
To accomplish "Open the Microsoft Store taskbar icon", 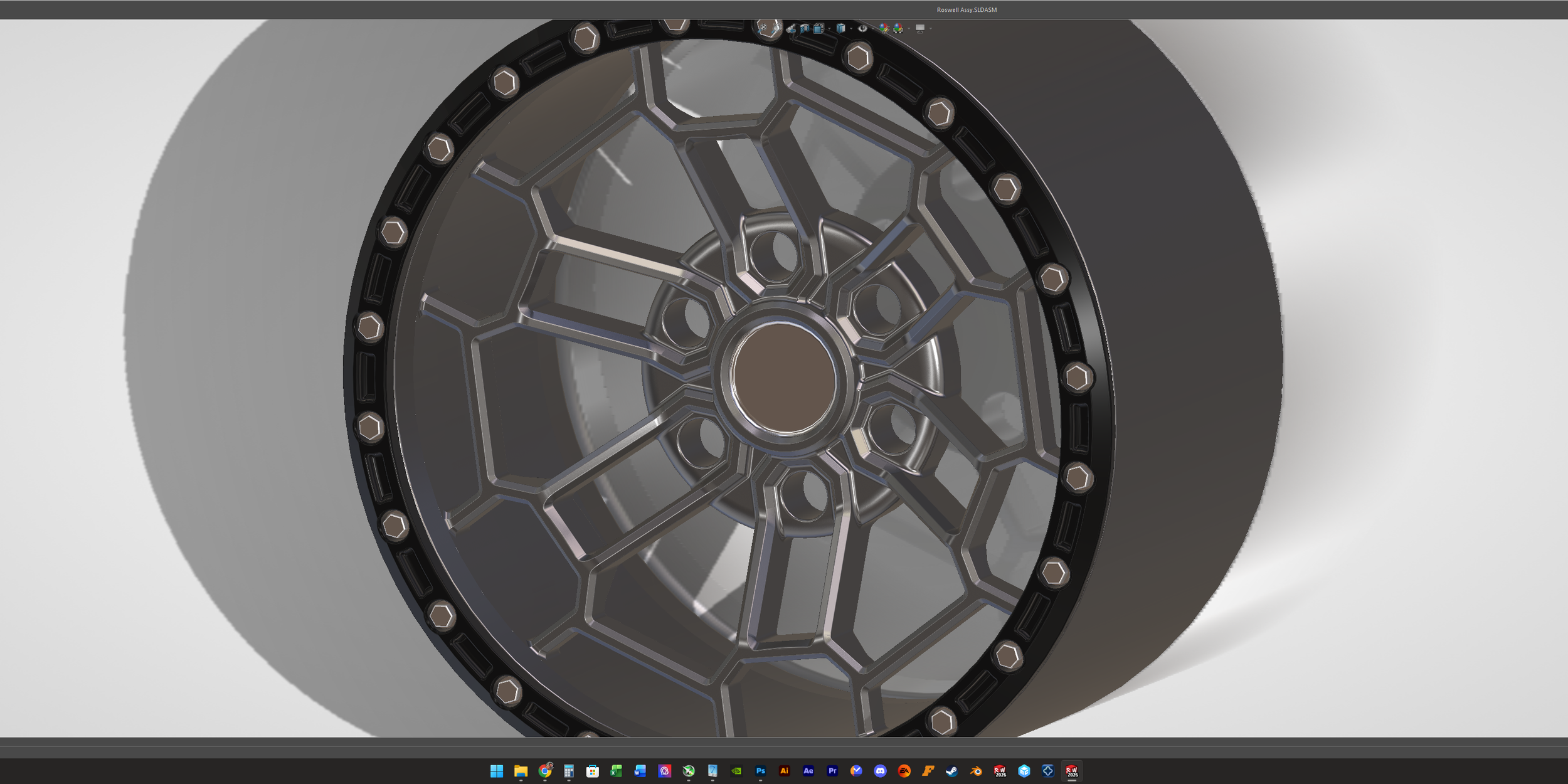I will pos(593,771).
